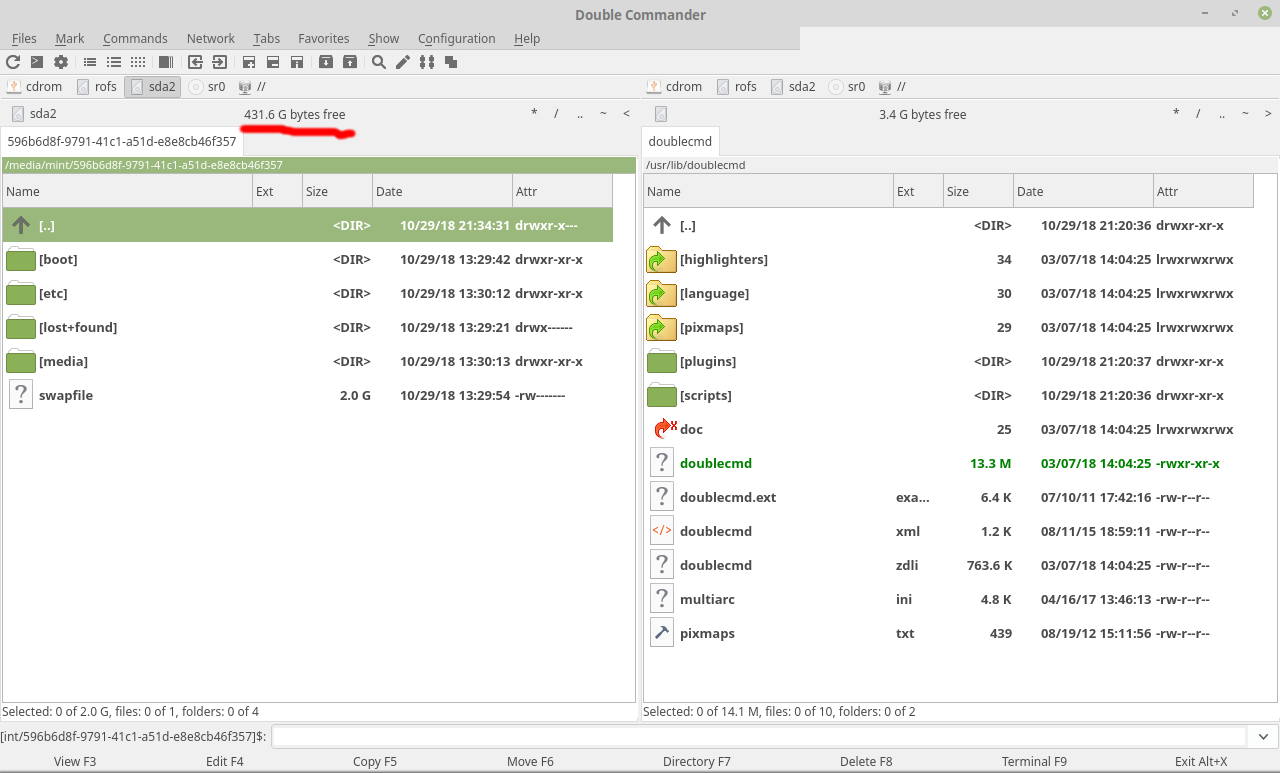Click the right panel '..' parent button
The image size is (1280, 773).
click(x=1221, y=113)
